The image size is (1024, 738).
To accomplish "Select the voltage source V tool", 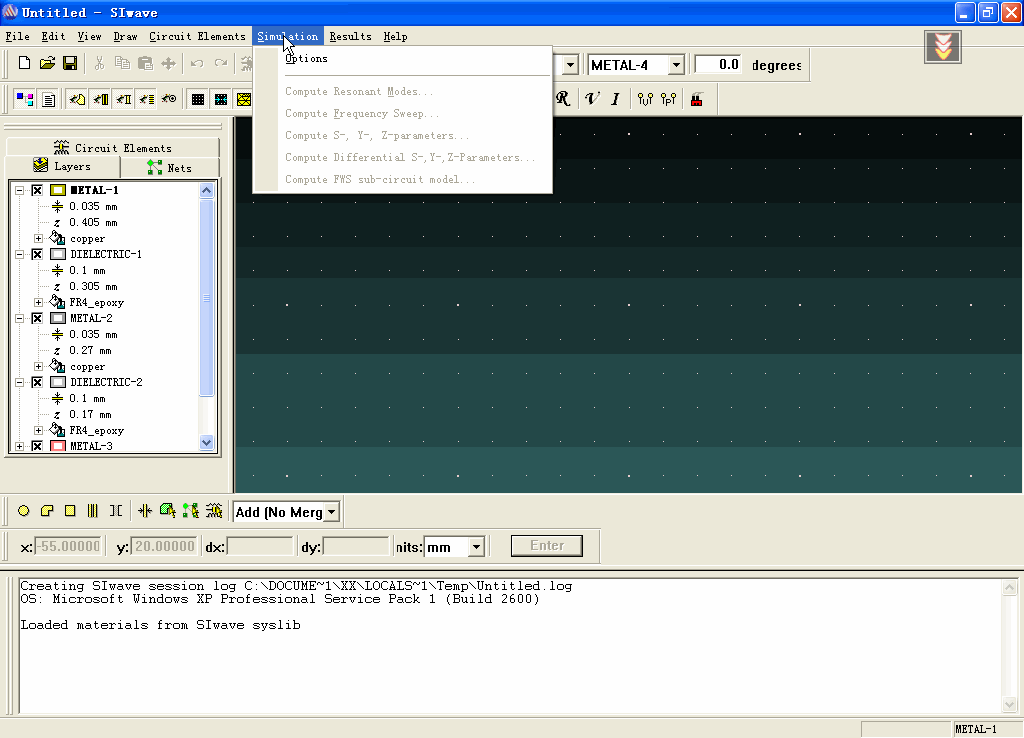I will pos(592,99).
